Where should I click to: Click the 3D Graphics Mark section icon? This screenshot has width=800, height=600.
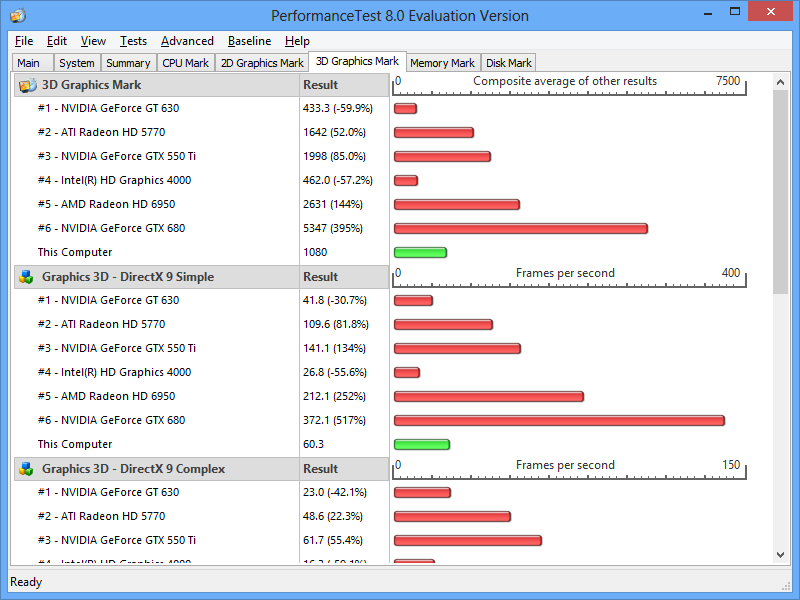28,85
